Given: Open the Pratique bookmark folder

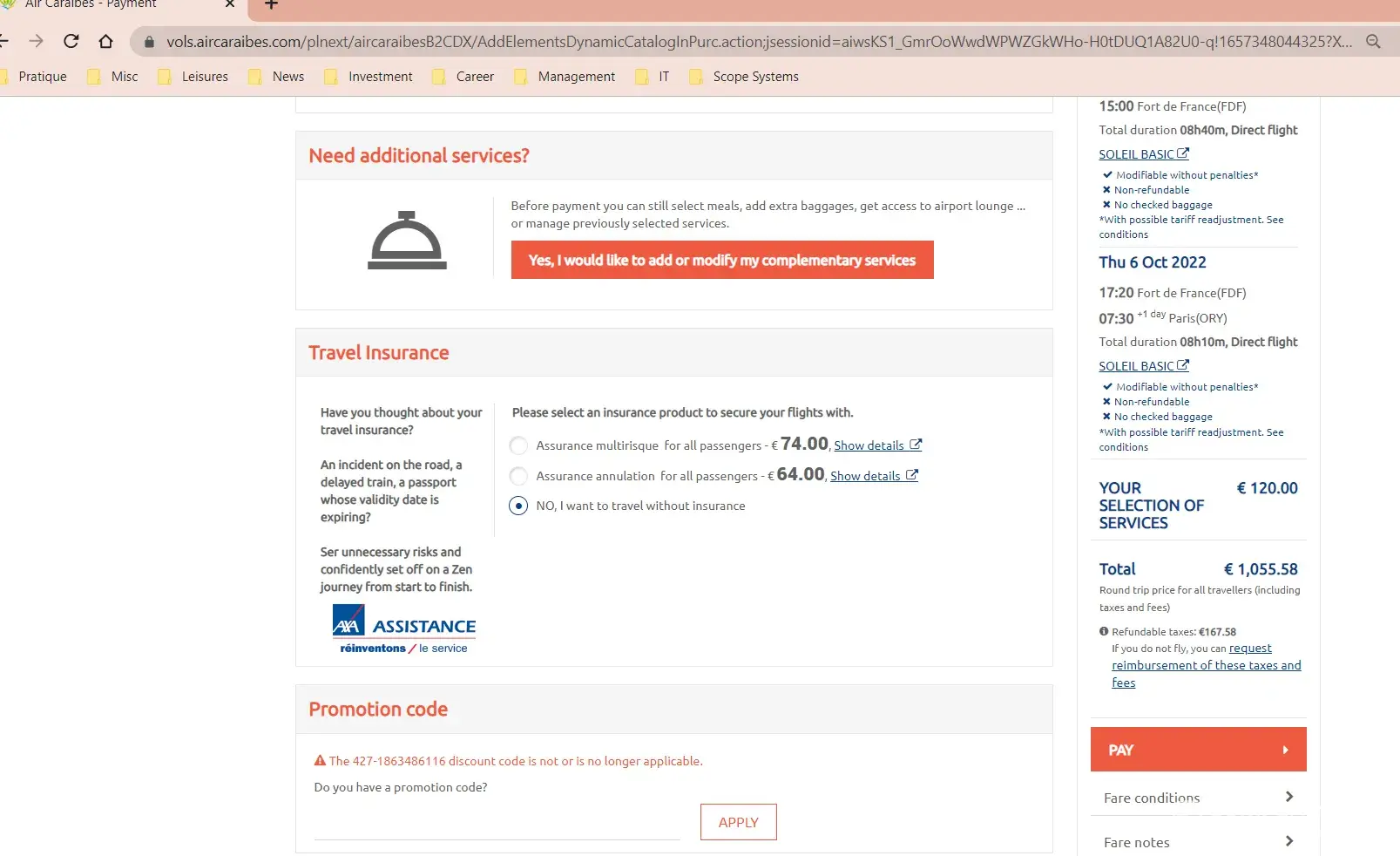Looking at the screenshot, I should pyautogui.click(x=34, y=77).
